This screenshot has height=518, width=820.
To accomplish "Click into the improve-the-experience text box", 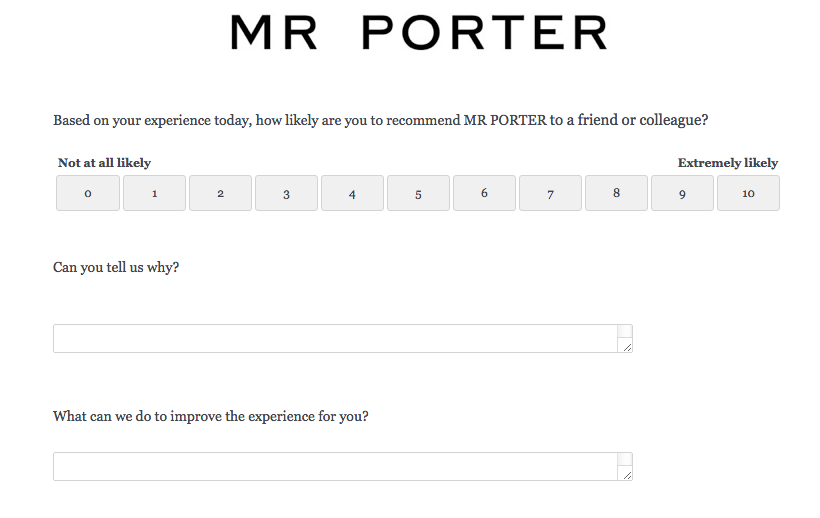I will point(335,466).
